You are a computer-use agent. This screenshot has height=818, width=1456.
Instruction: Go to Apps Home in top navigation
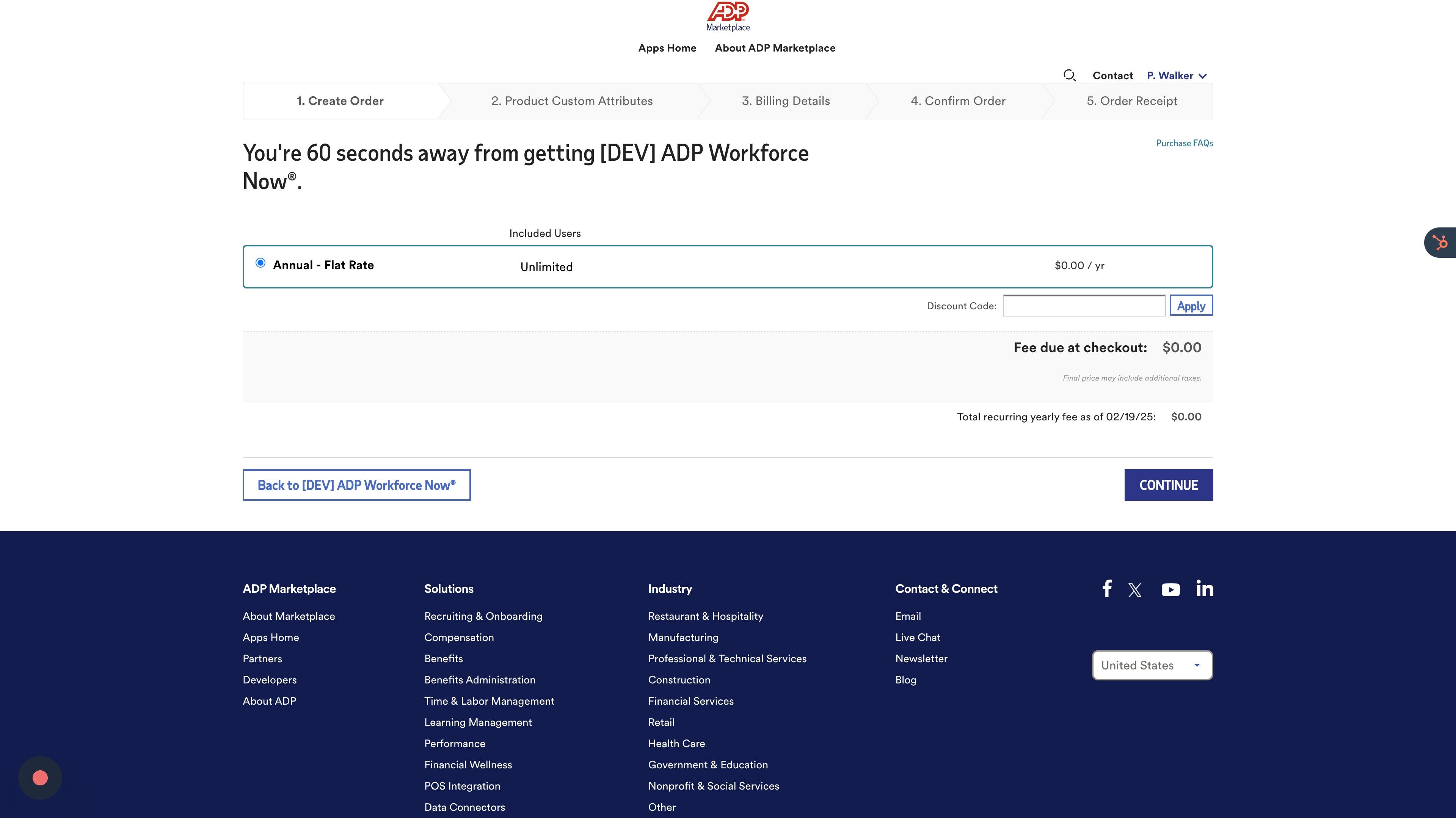(x=667, y=48)
